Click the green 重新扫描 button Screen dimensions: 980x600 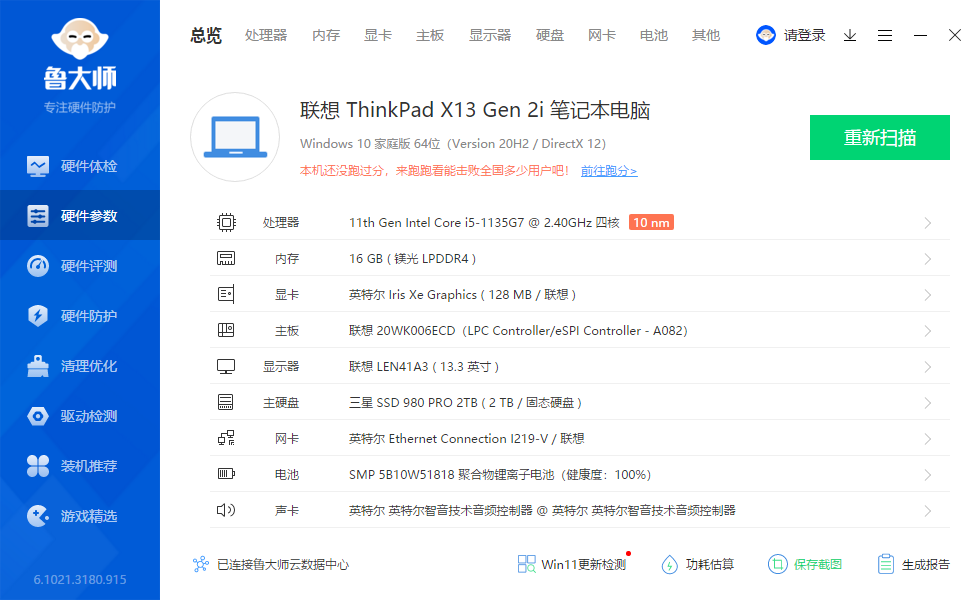tap(880, 138)
